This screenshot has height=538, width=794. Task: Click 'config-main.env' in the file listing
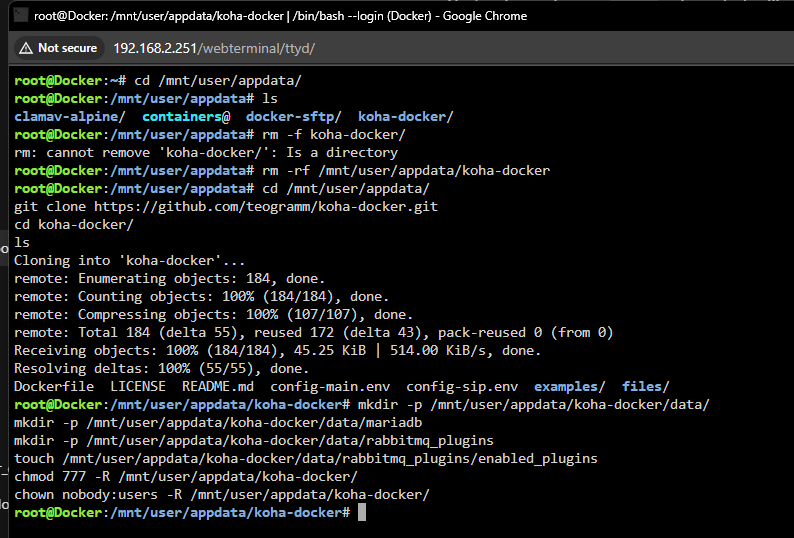[x=330, y=387]
